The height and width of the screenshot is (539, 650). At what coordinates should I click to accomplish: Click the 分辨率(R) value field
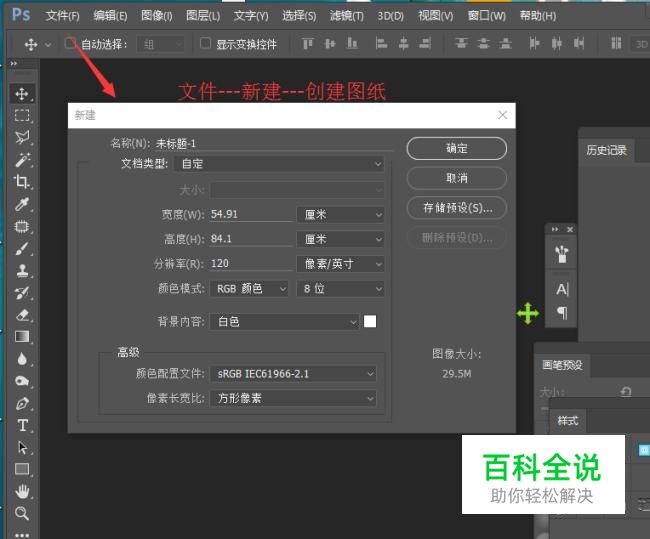click(x=251, y=264)
